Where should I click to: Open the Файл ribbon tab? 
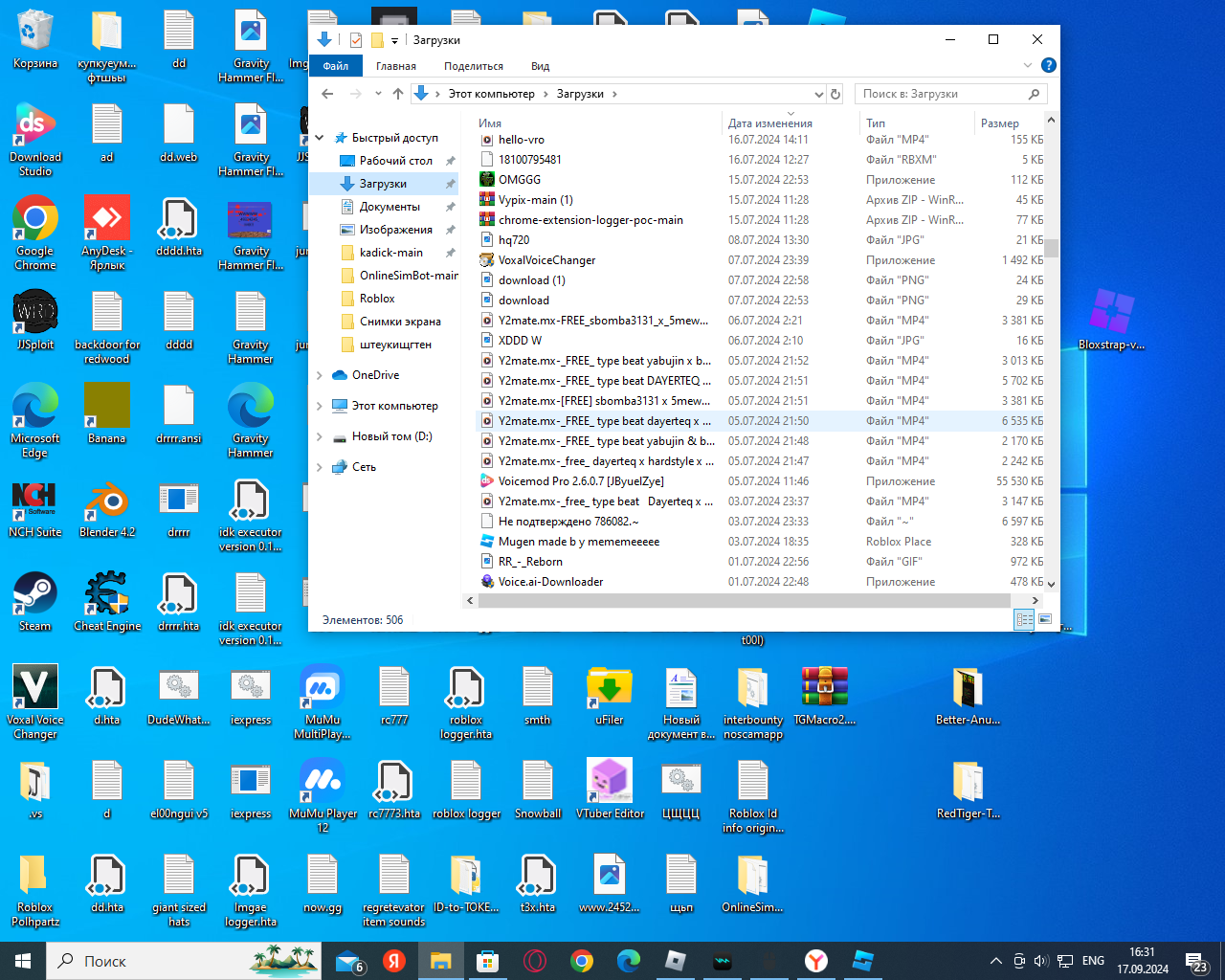[336, 66]
